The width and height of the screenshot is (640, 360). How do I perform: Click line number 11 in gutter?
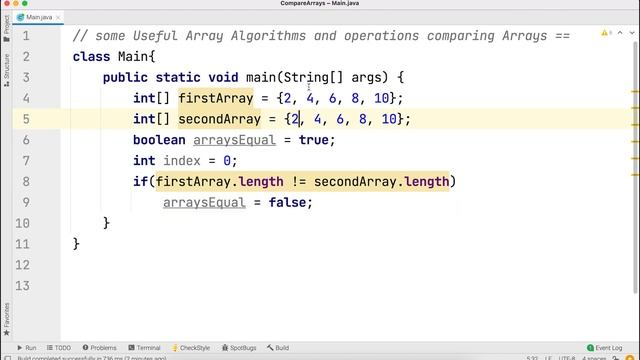tap(22, 244)
